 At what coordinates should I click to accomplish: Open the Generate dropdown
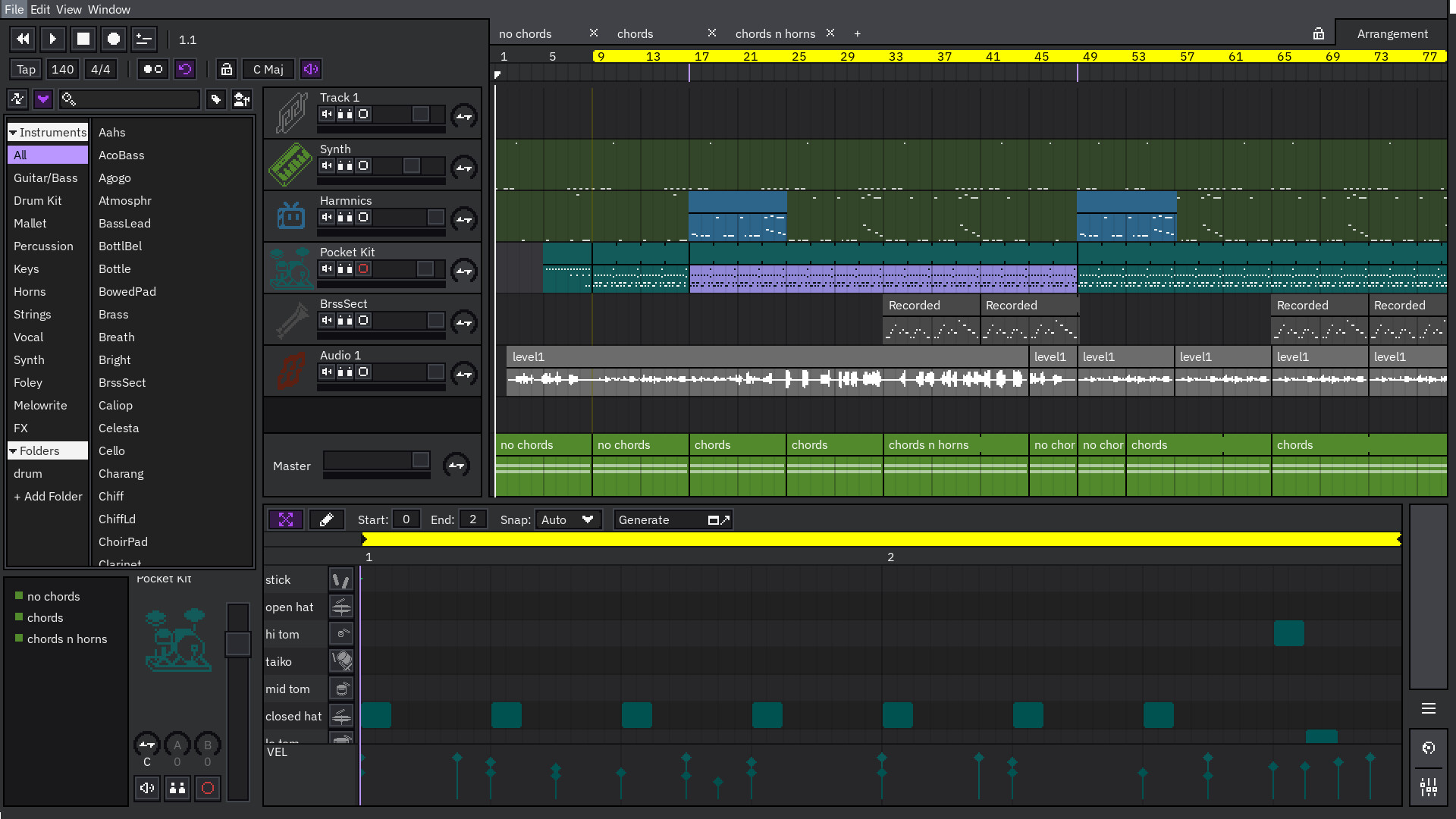coord(673,519)
